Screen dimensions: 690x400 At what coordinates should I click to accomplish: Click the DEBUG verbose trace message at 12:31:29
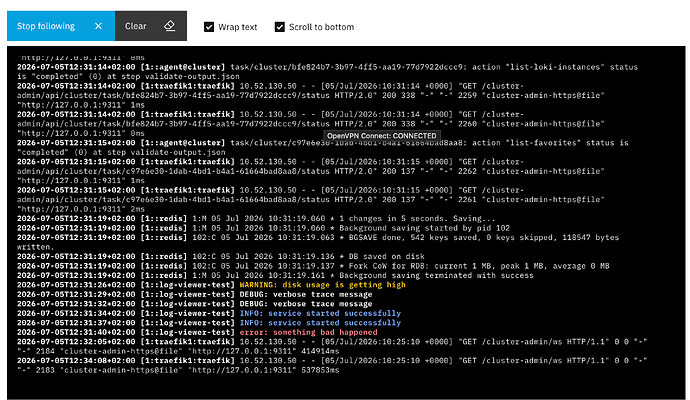pos(306,294)
